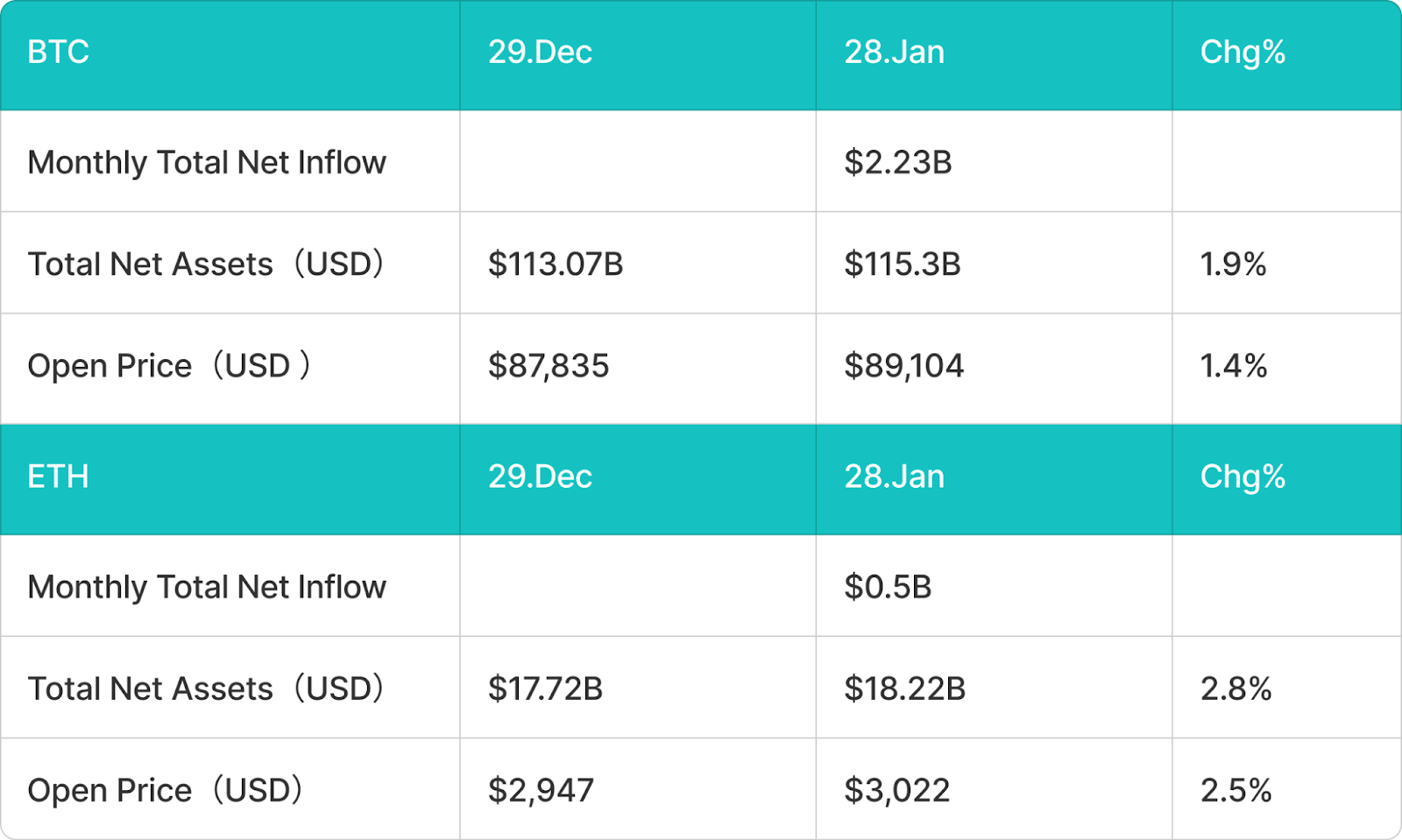Screen dimensions: 1402x840
Task: Select the 28.Jan column header in ETH row
Action: point(894,477)
